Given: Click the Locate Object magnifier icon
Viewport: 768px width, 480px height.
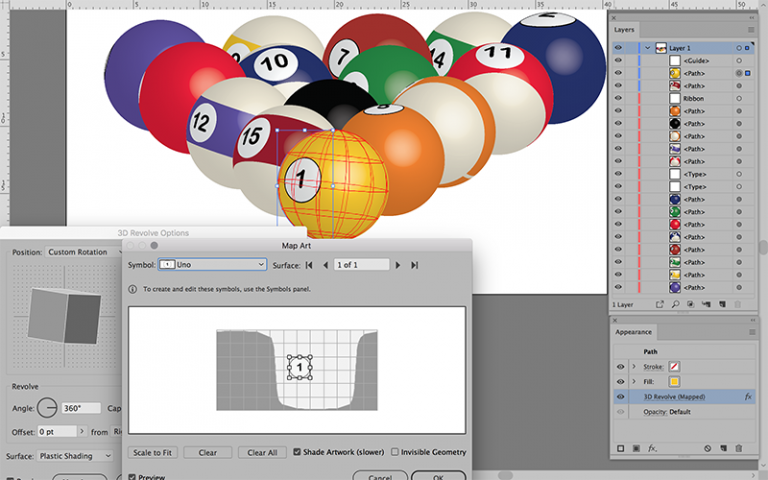Looking at the screenshot, I should (x=675, y=304).
